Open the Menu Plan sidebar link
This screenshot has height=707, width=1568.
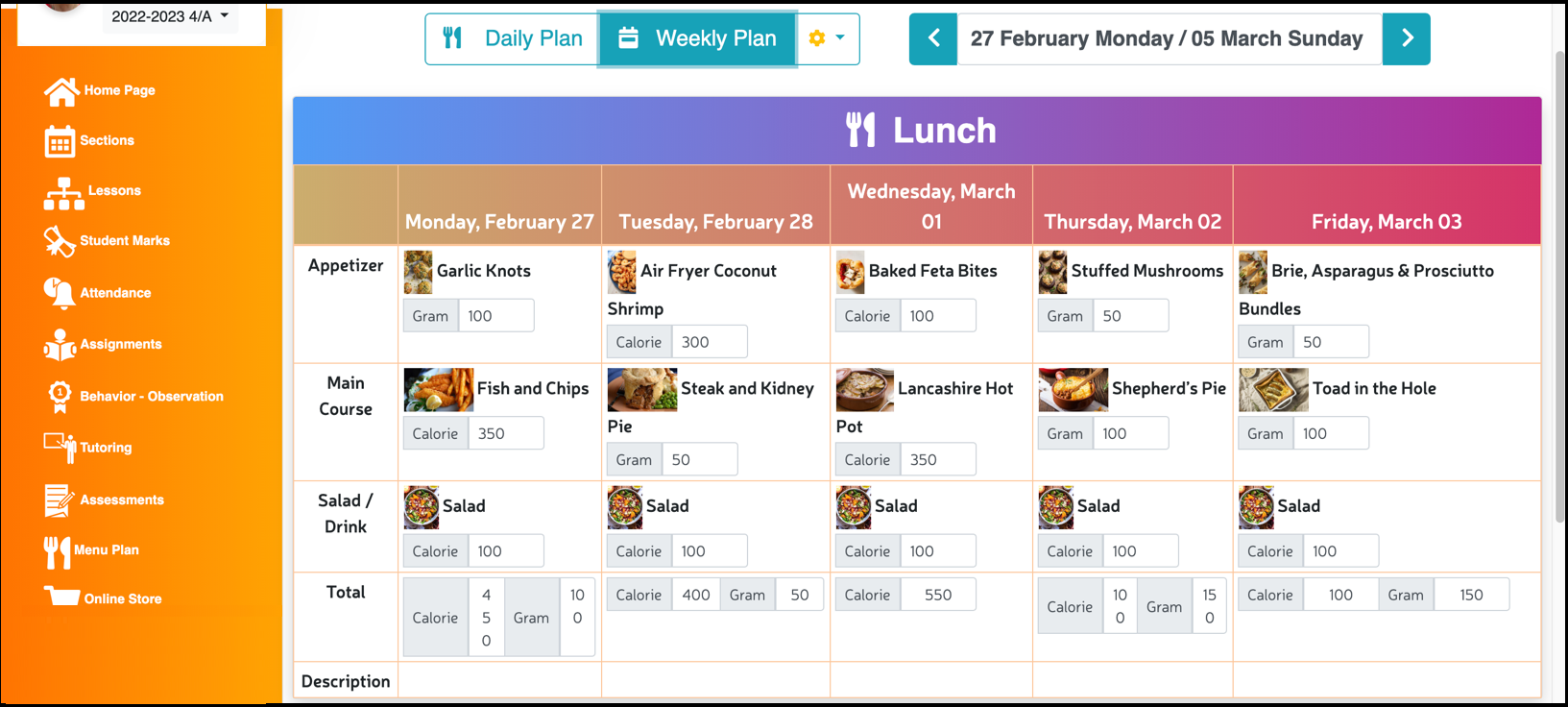point(107,550)
